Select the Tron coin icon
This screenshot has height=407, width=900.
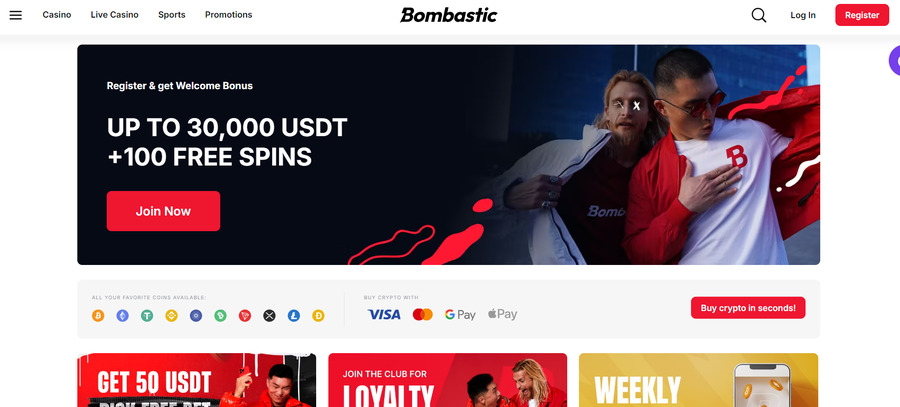[x=245, y=315]
